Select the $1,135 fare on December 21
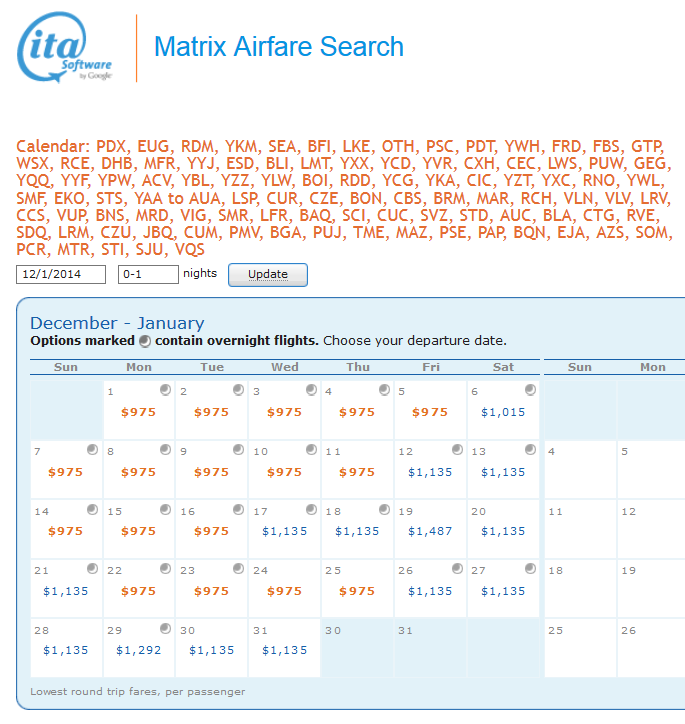The width and height of the screenshot is (685, 724). pos(66,591)
